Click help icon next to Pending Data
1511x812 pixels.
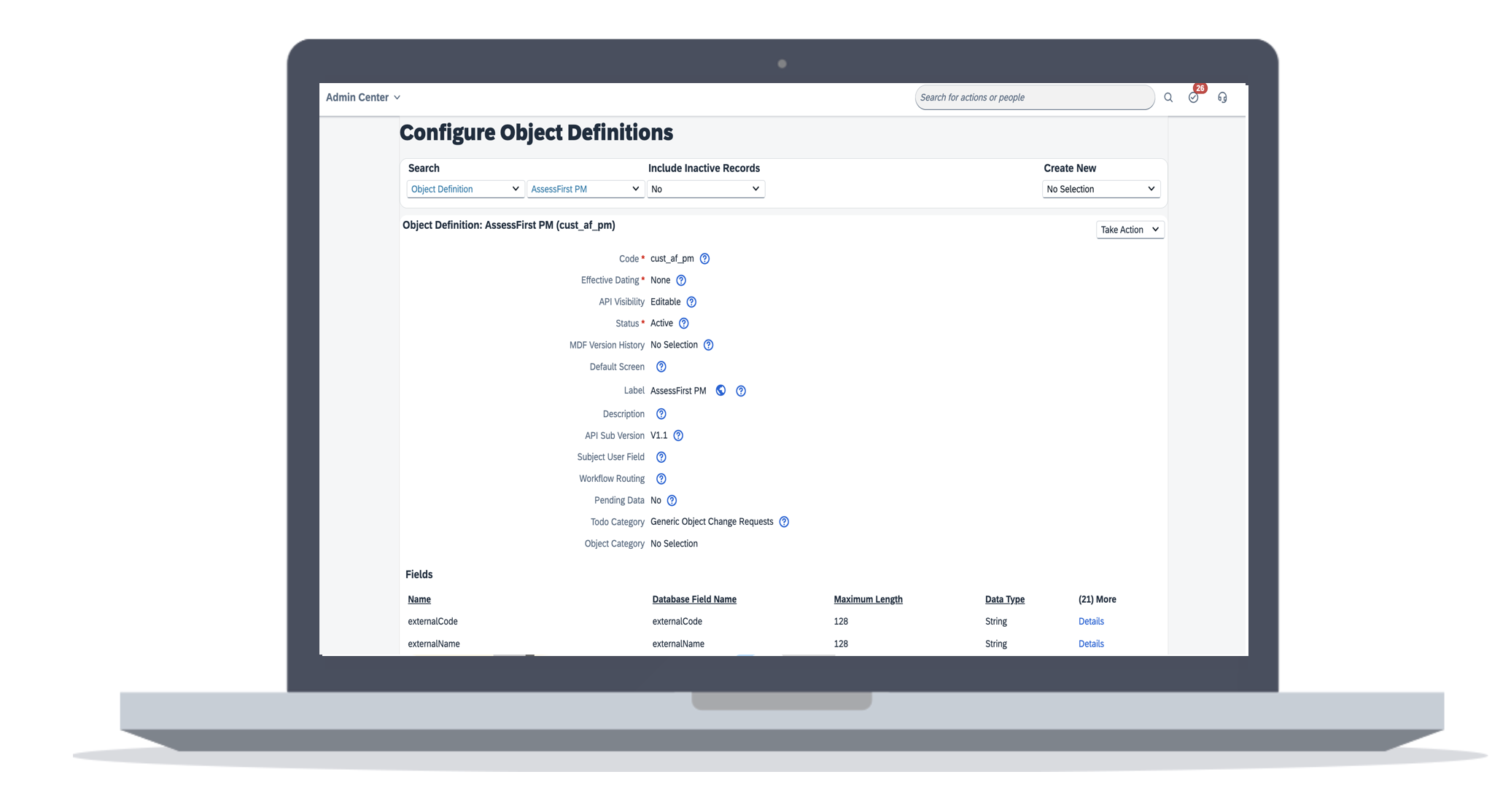(672, 501)
